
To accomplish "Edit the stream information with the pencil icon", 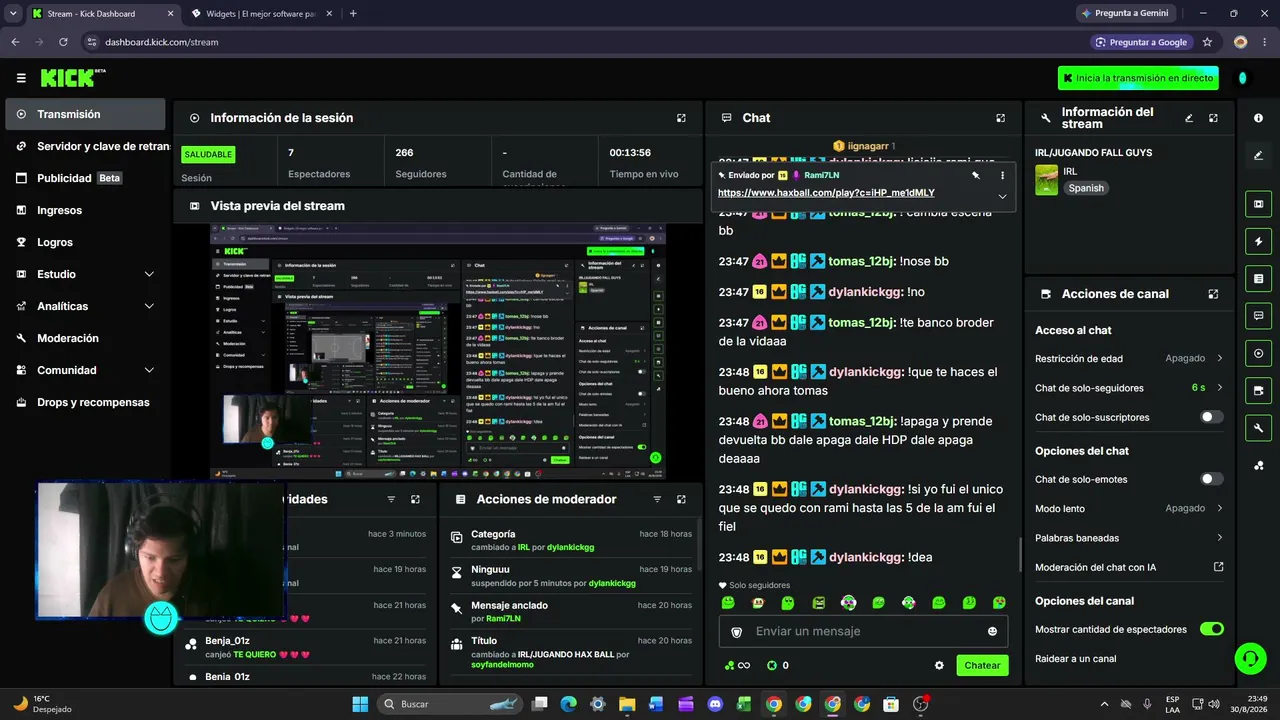I will click(1189, 118).
